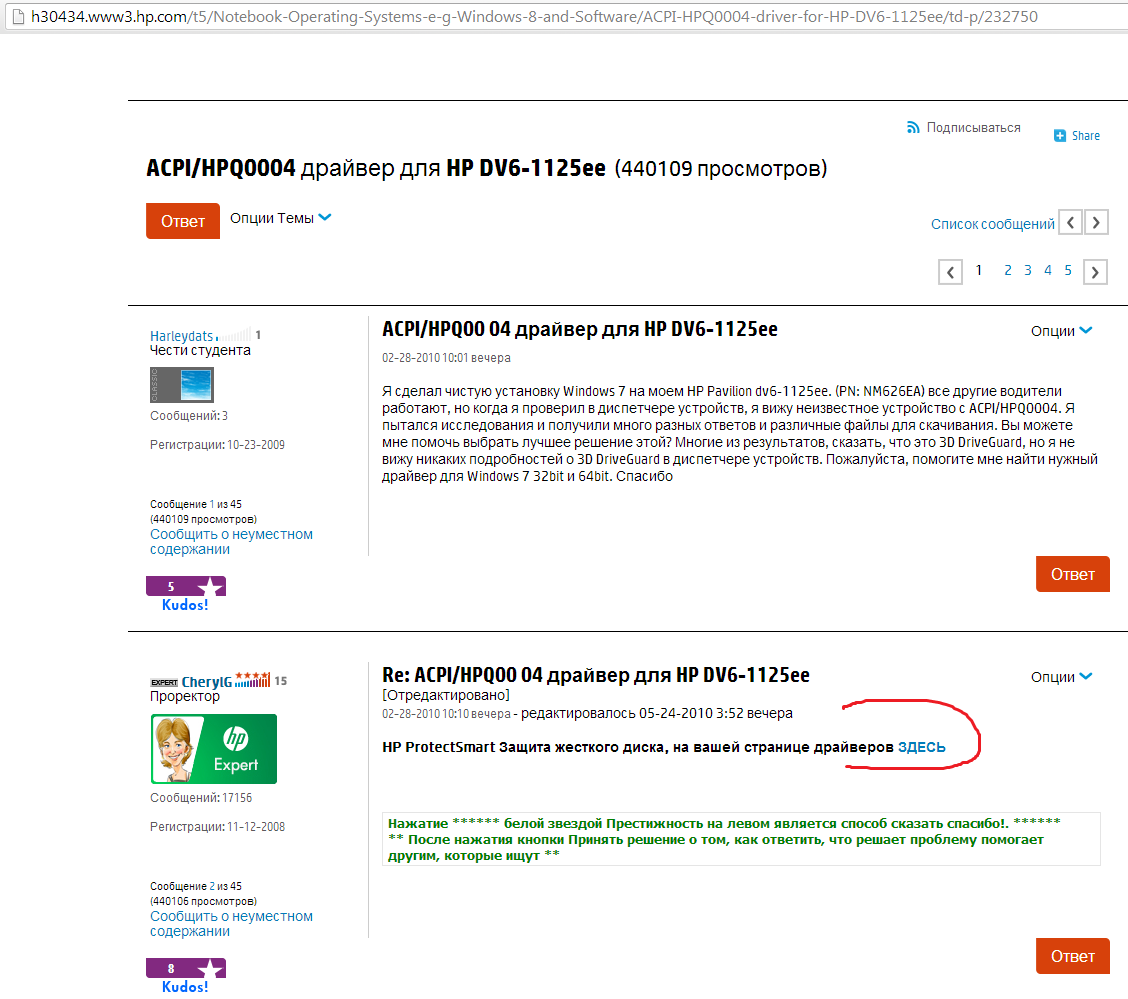Click Kudos count 5 badge
The height and width of the screenshot is (999, 1128).
[x=171, y=586]
